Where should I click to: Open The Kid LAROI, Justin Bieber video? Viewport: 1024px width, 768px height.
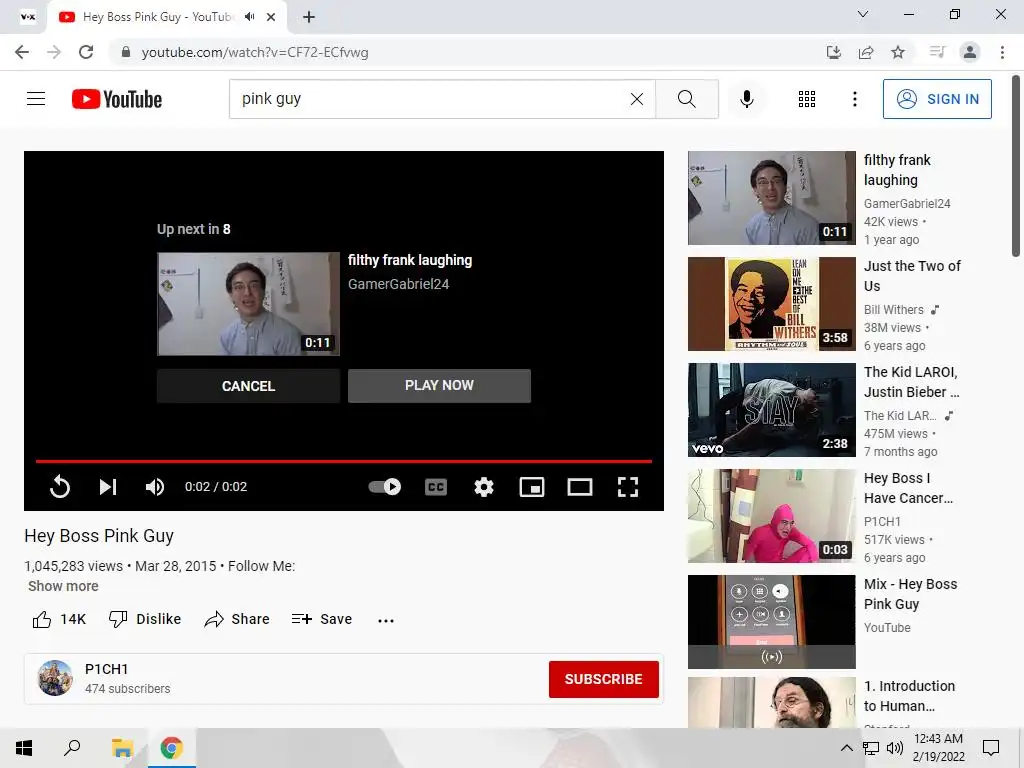771,409
